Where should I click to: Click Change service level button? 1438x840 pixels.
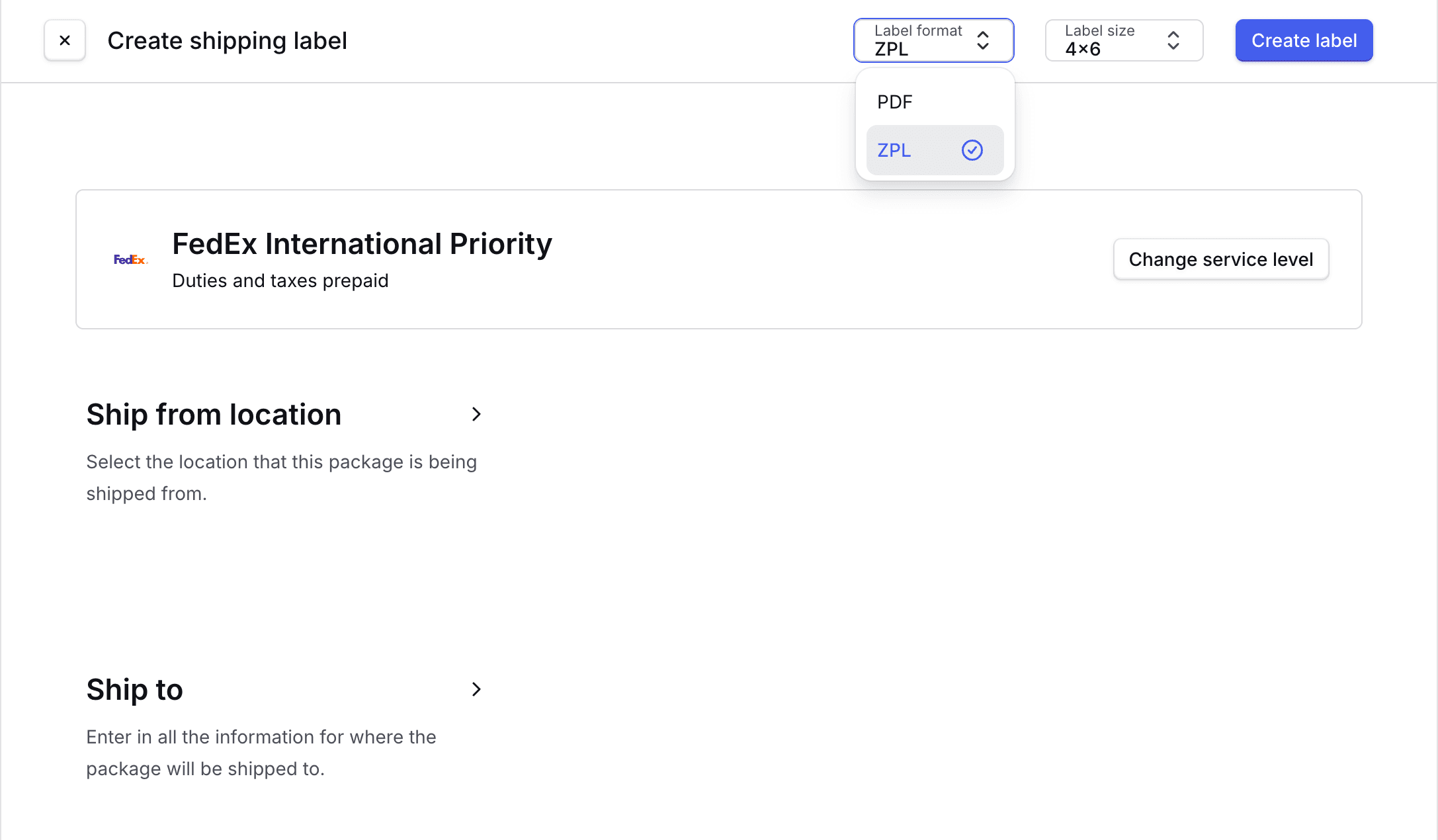tap(1221, 259)
